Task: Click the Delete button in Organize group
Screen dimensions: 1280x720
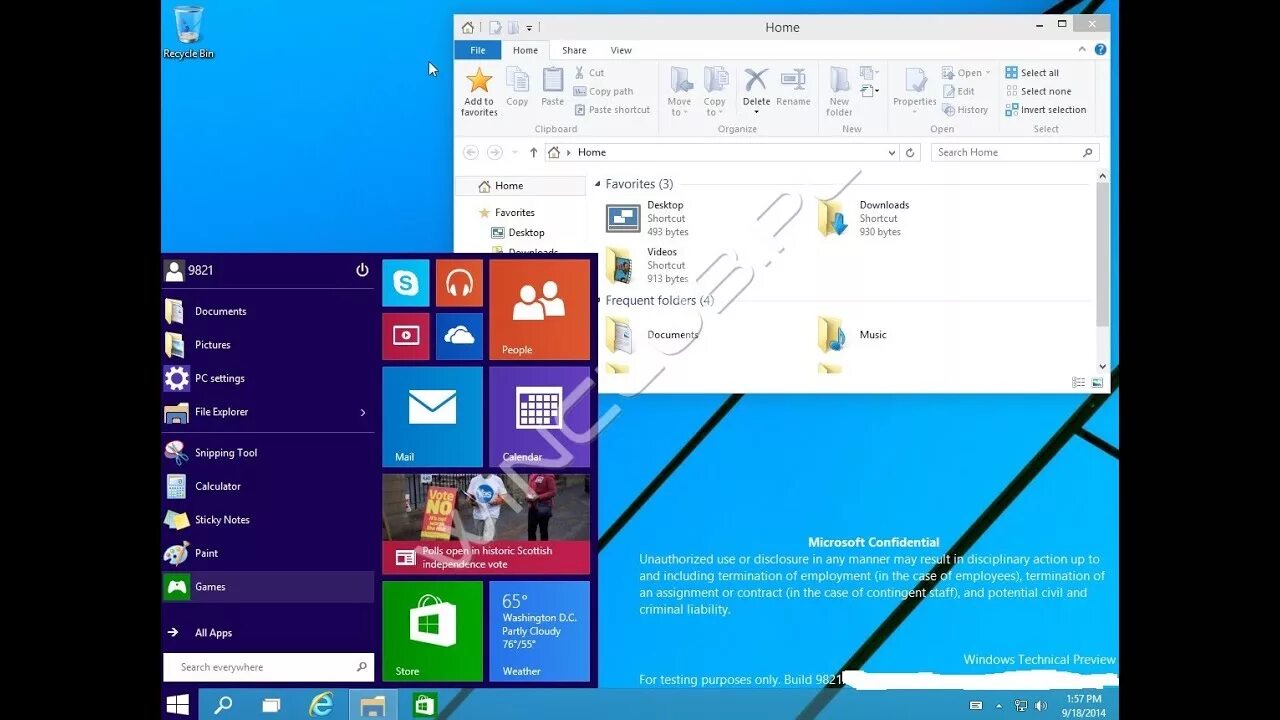Action: (x=757, y=91)
